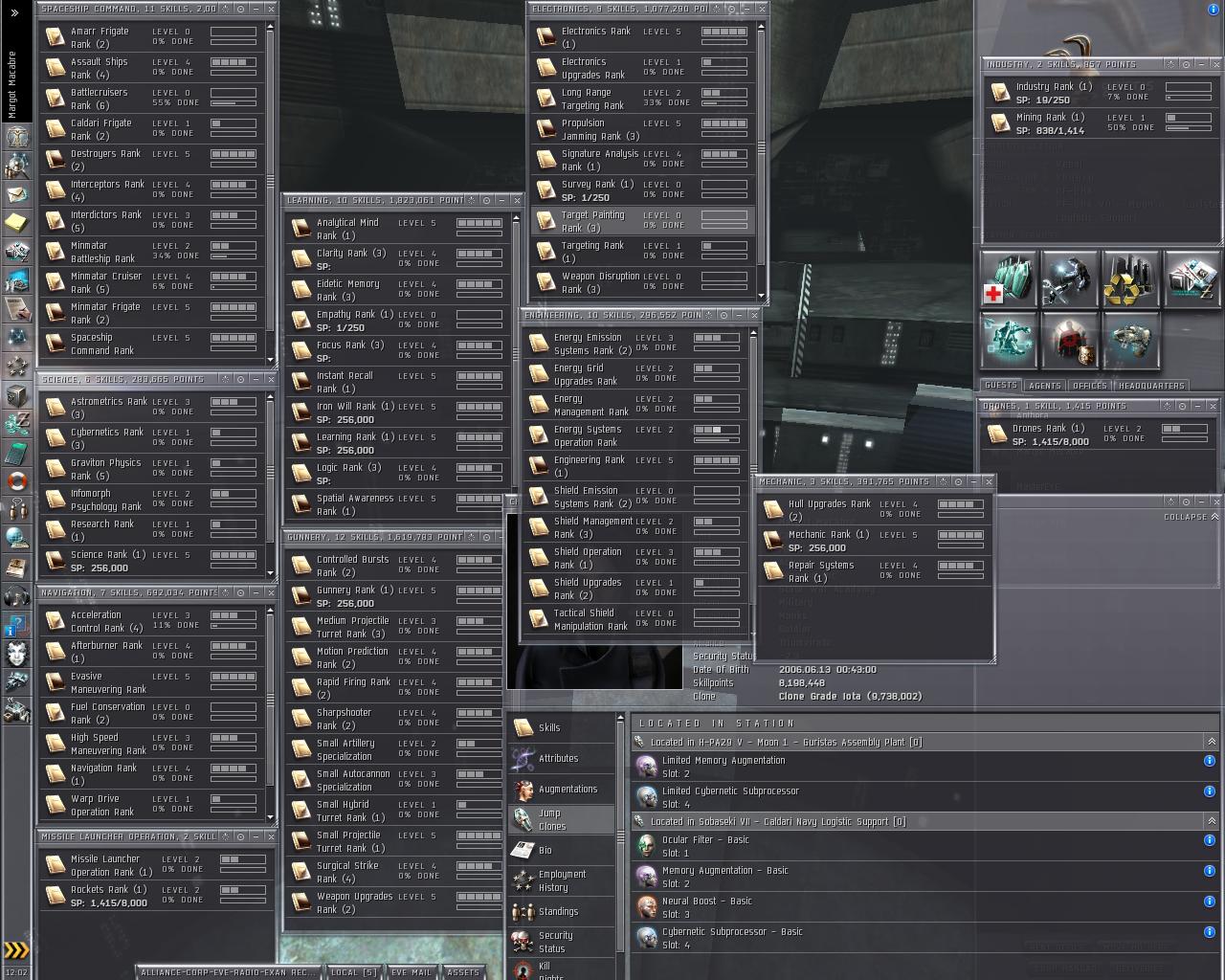Open the medical cloning station service

click(x=1009, y=279)
